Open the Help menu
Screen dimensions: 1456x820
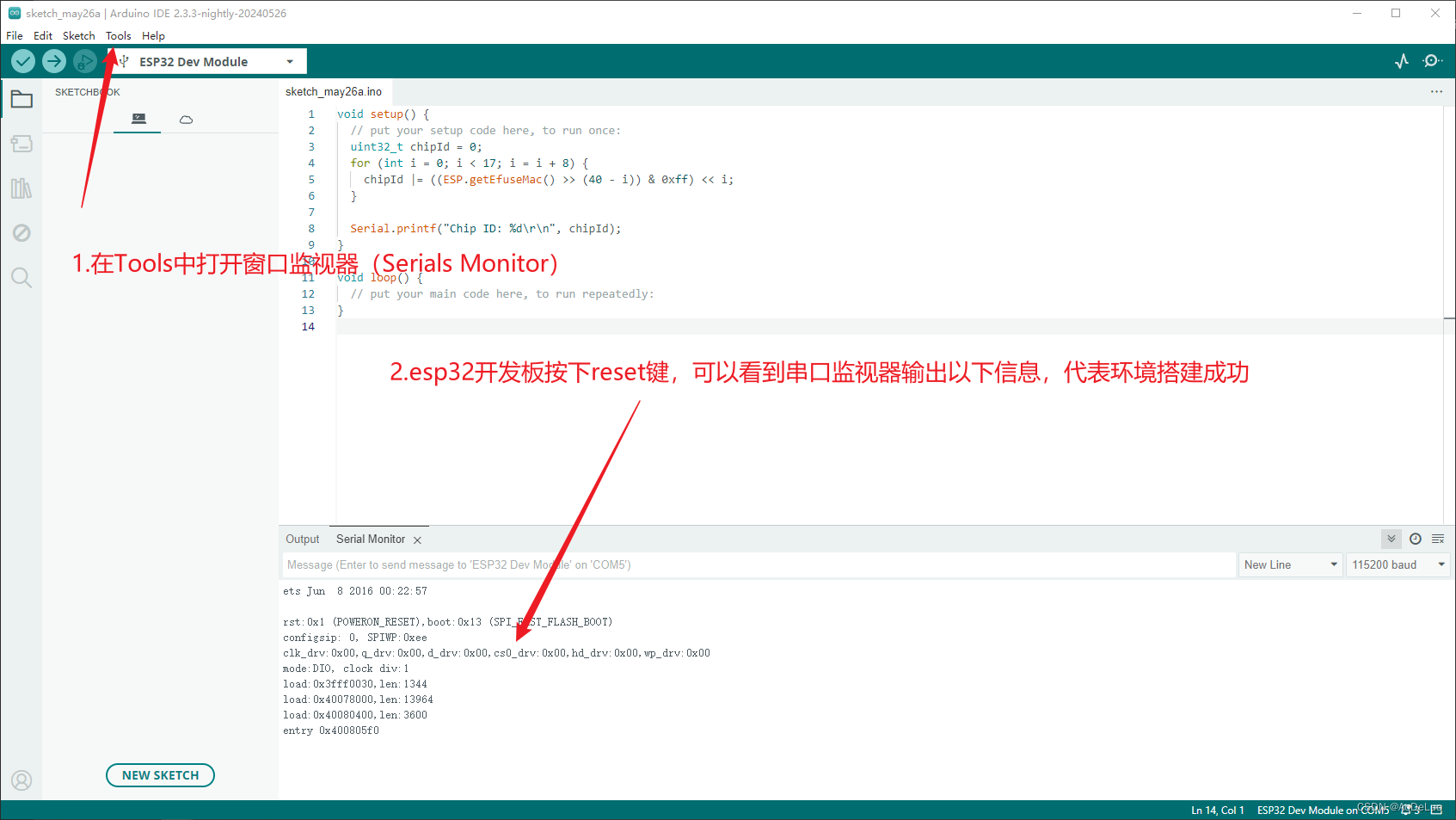click(153, 35)
